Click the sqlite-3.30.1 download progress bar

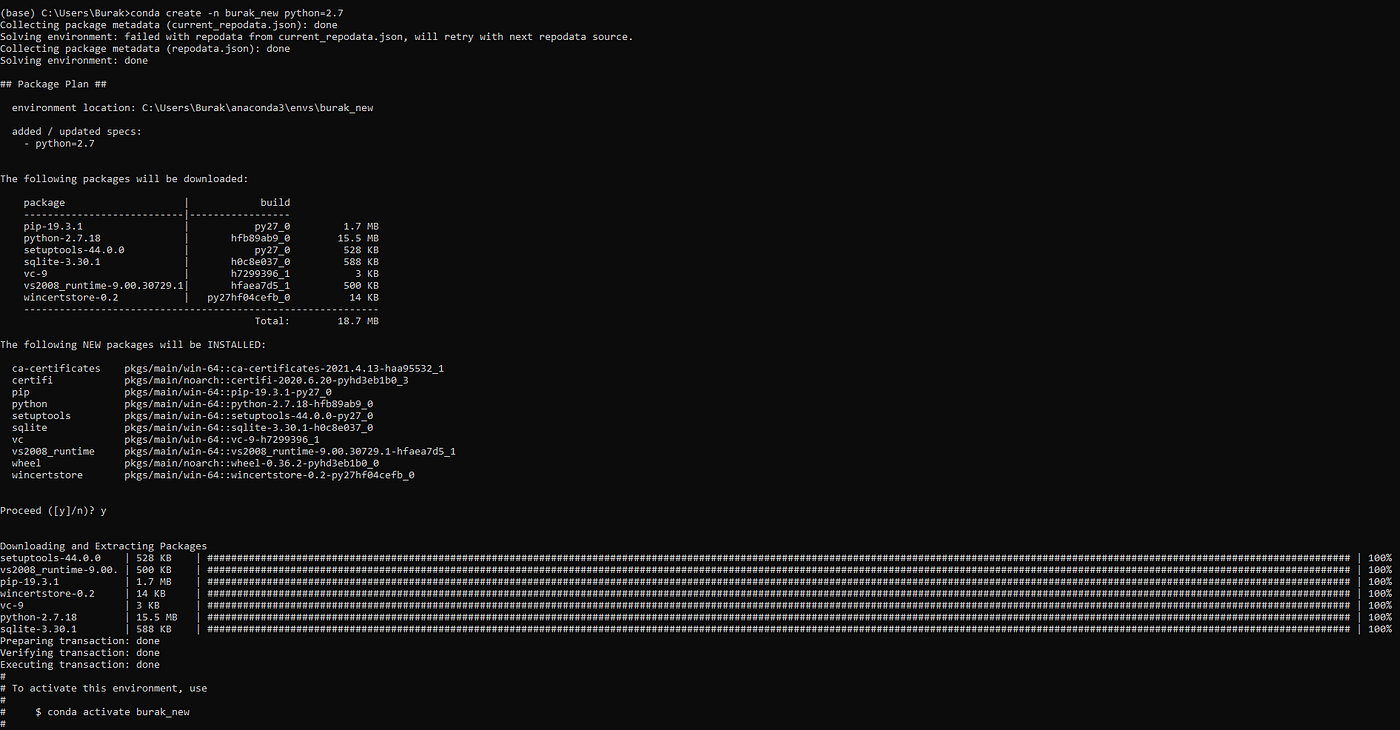(x=779, y=630)
